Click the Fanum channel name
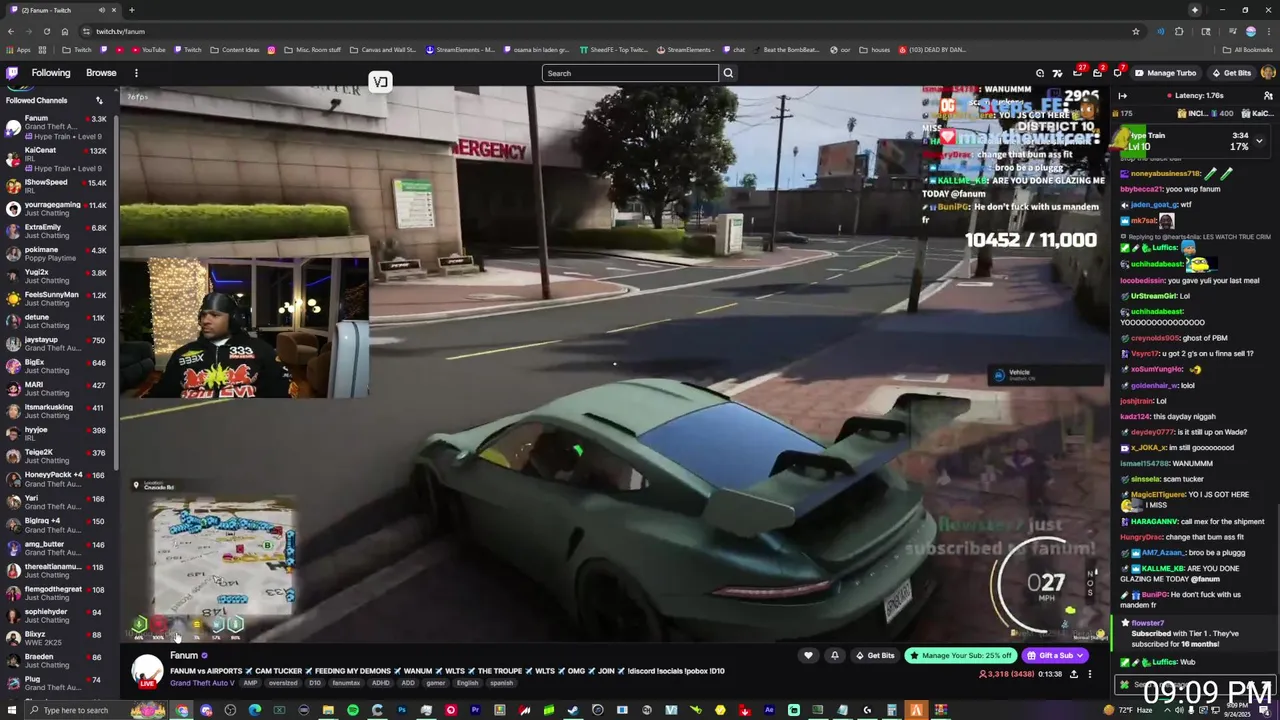This screenshot has height=720, width=1280. click(184, 656)
